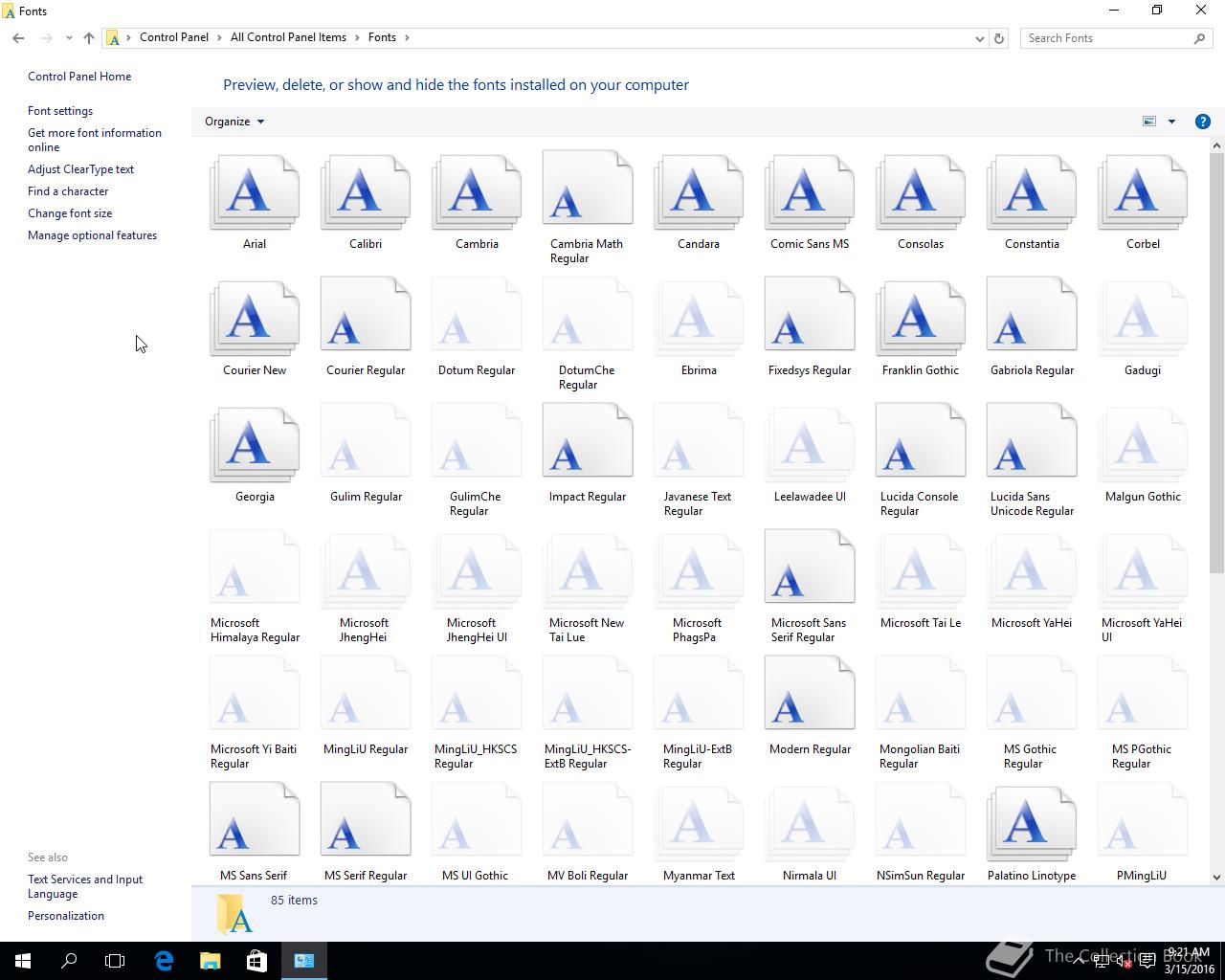This screenshot has height=980, width=1225.
Task: Navigate to All Control Panel Items breadcrumb
Action: pyautogui.click(x=288, y=37)
